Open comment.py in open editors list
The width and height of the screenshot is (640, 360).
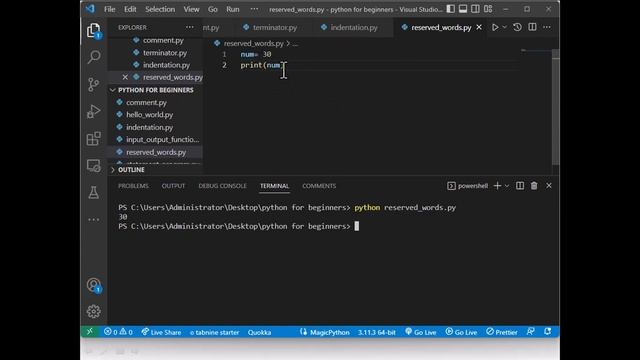[163, 40]
